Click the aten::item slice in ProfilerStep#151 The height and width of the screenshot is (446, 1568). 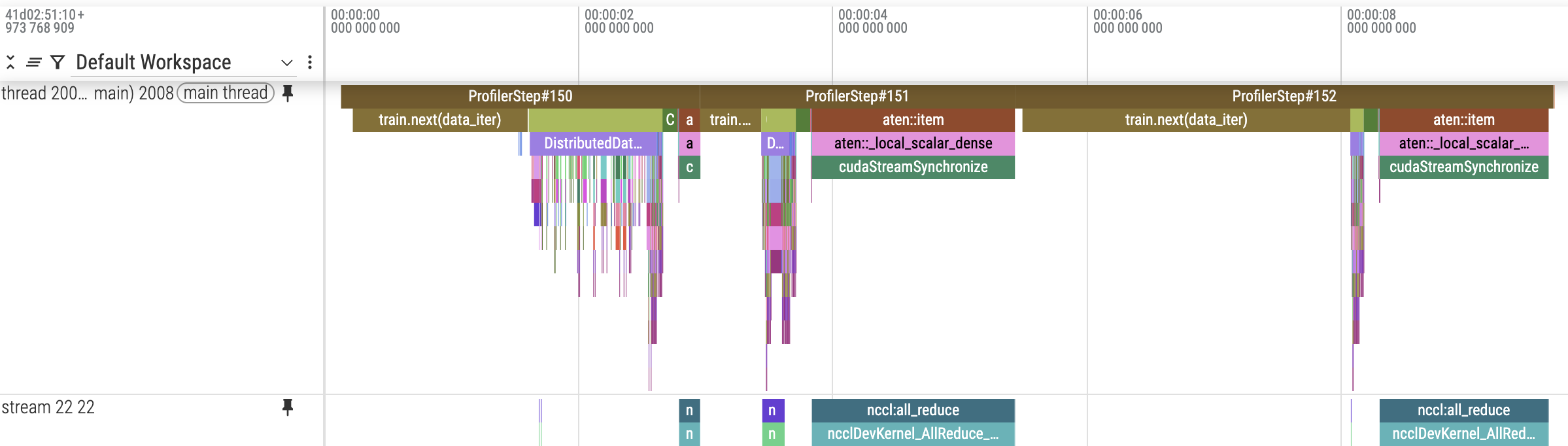pos(913,120)
